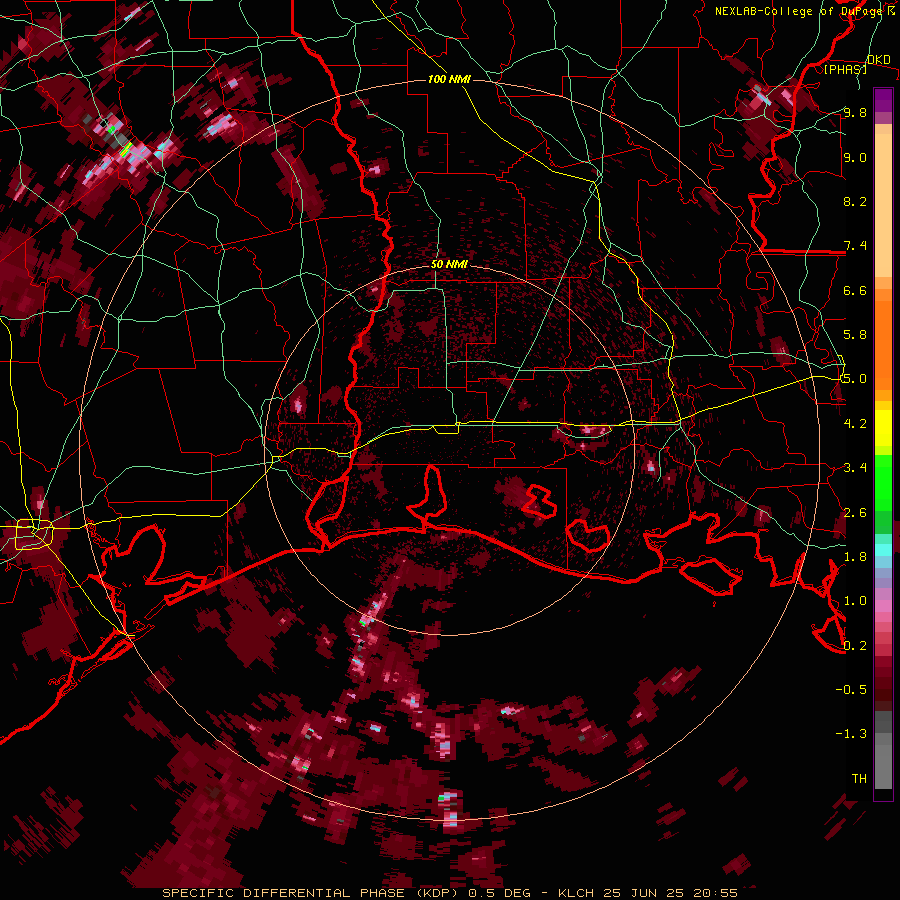Click the 0.5 DEG elevation angle text
This screenshot has height=900, width=900.
coord(499,893)
